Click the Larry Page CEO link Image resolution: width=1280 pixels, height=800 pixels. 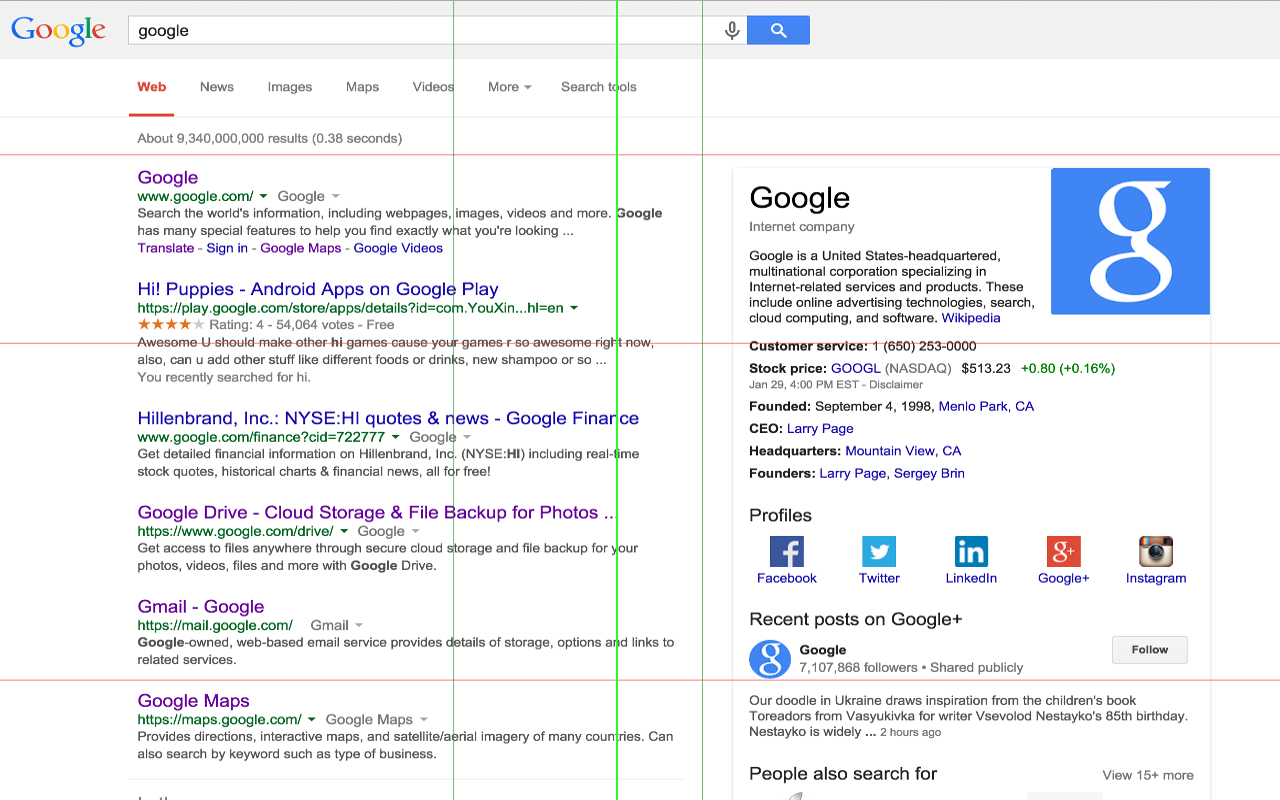(x=820, y=428)
